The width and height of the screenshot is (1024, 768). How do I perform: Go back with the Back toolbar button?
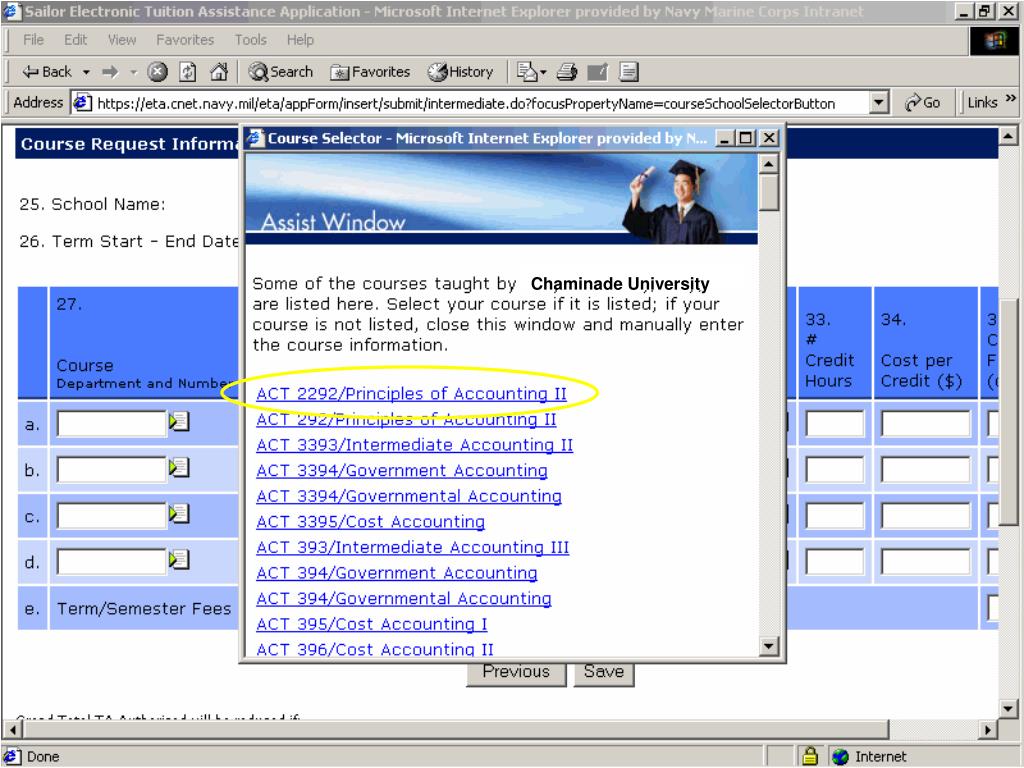click(47, 72)
